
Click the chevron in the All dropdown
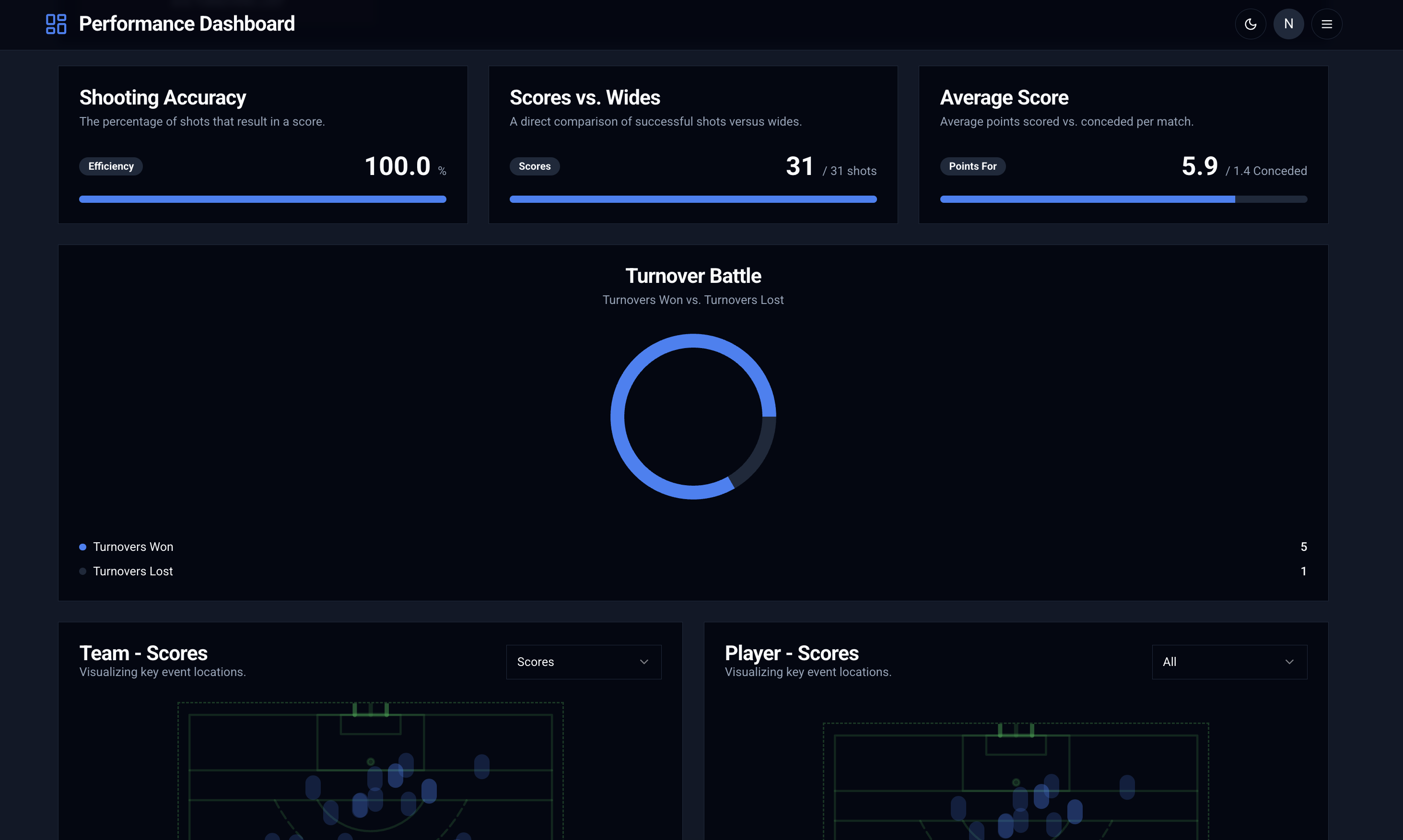(1289, 662)
